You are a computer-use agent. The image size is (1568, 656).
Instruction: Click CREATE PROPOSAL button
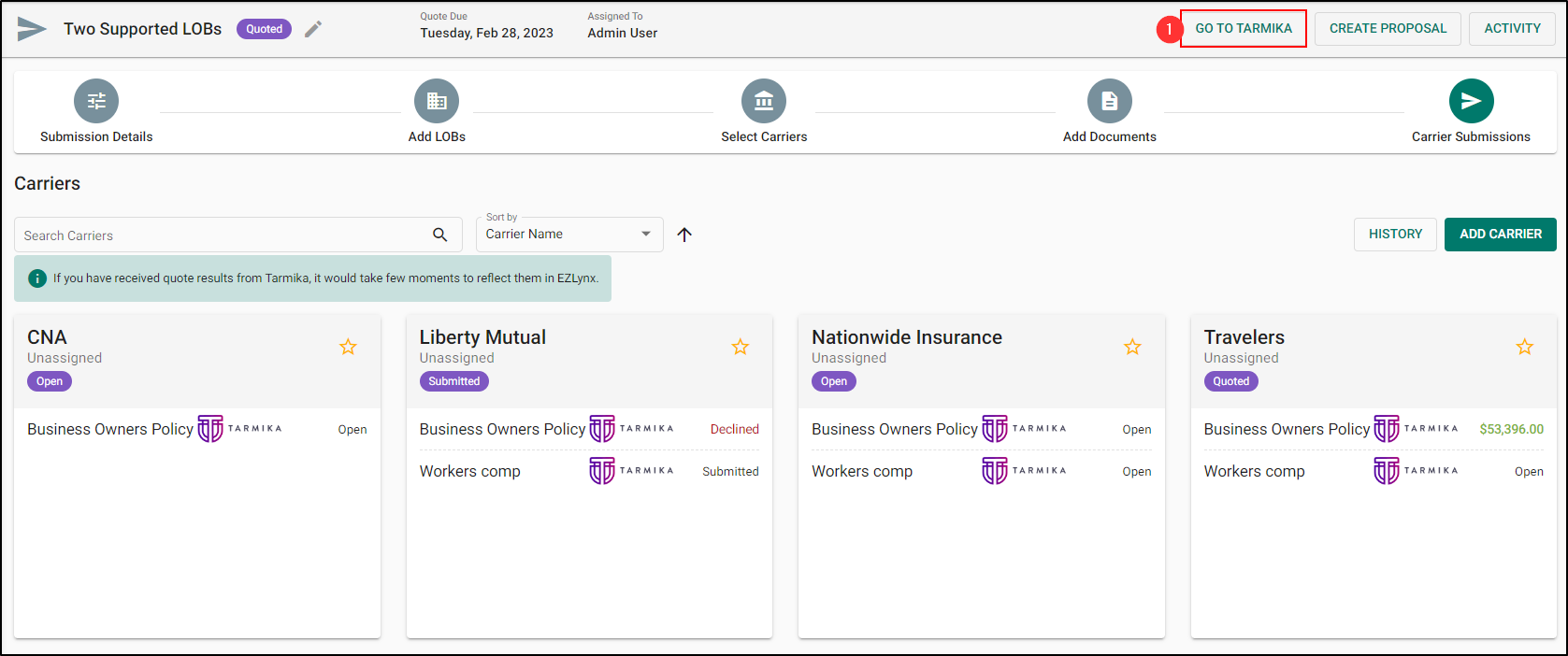click(1388, 29)
